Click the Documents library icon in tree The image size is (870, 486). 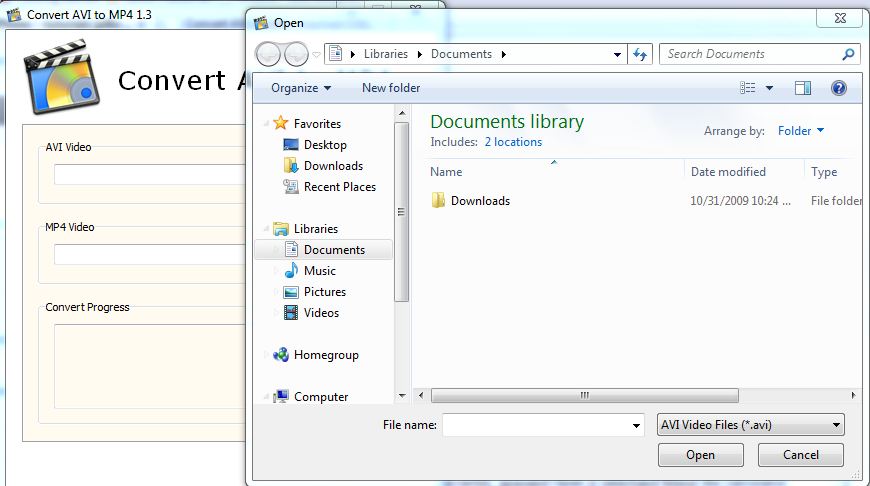(x=291, y=249)
